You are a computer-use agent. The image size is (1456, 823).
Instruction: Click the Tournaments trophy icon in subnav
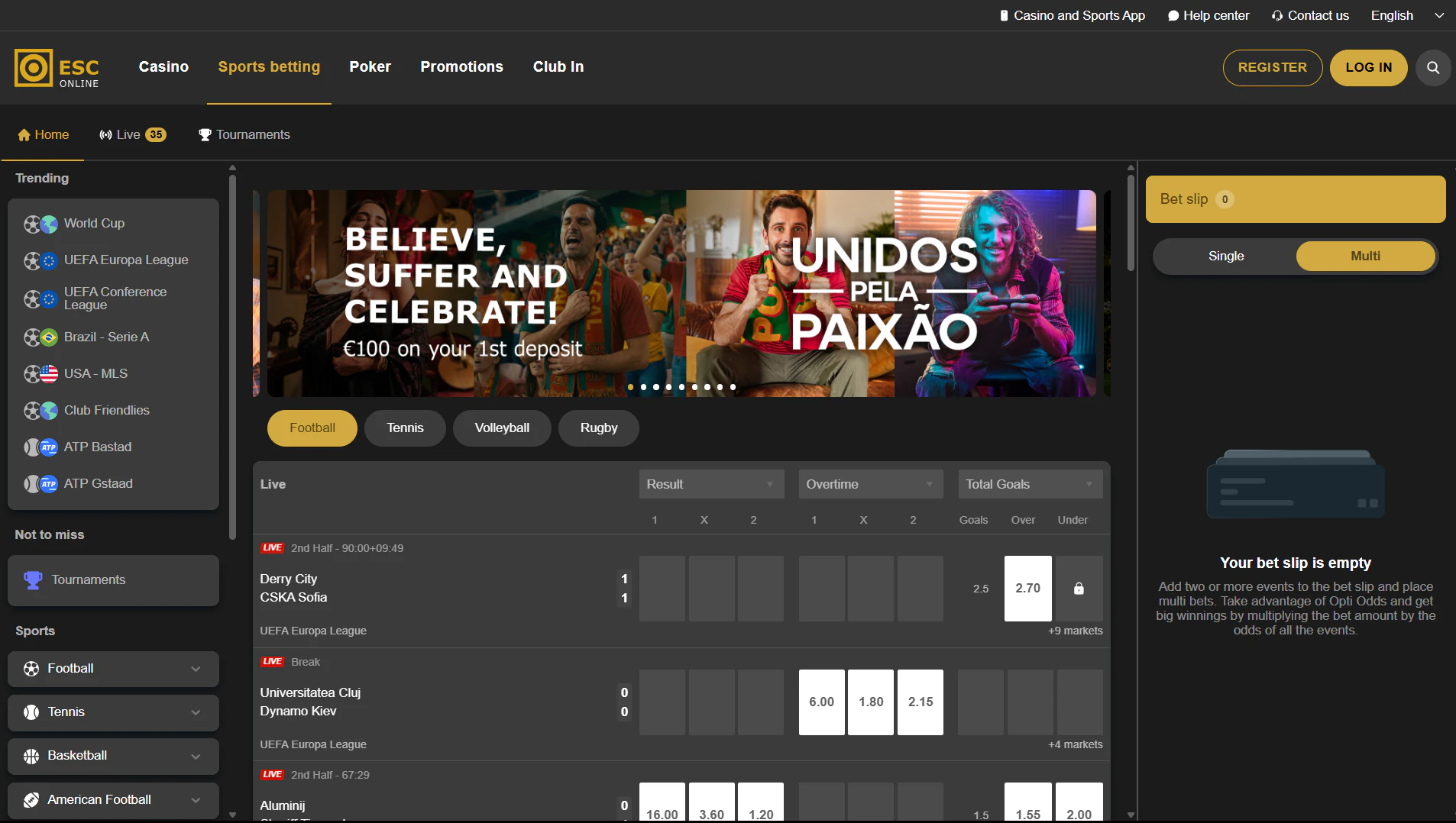pyautogui.click(x=205, y=135)
